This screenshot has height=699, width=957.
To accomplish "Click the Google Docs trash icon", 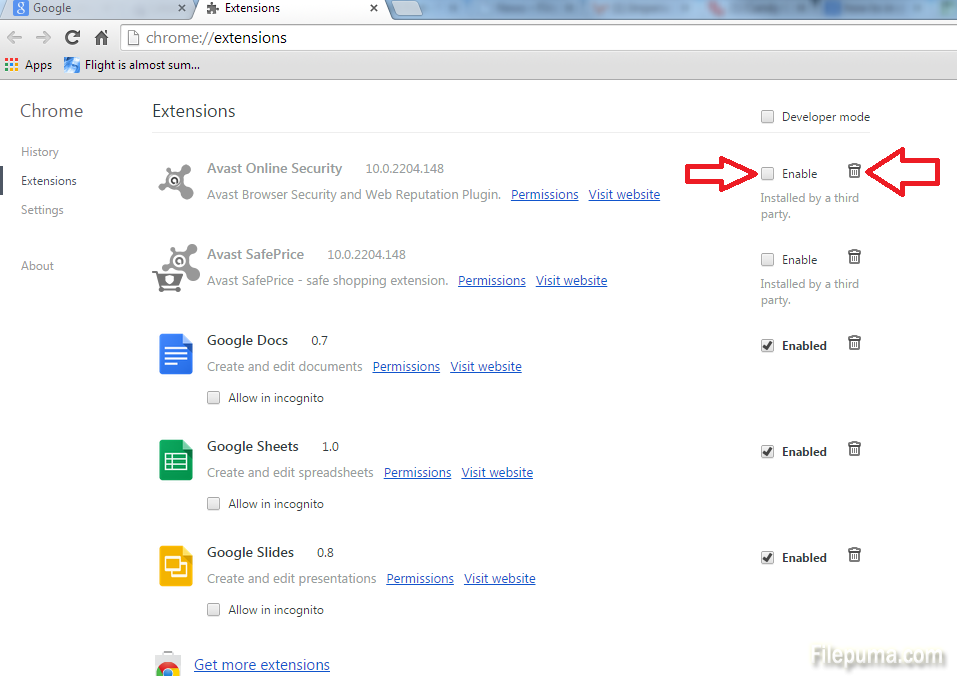I will (854, 343).
